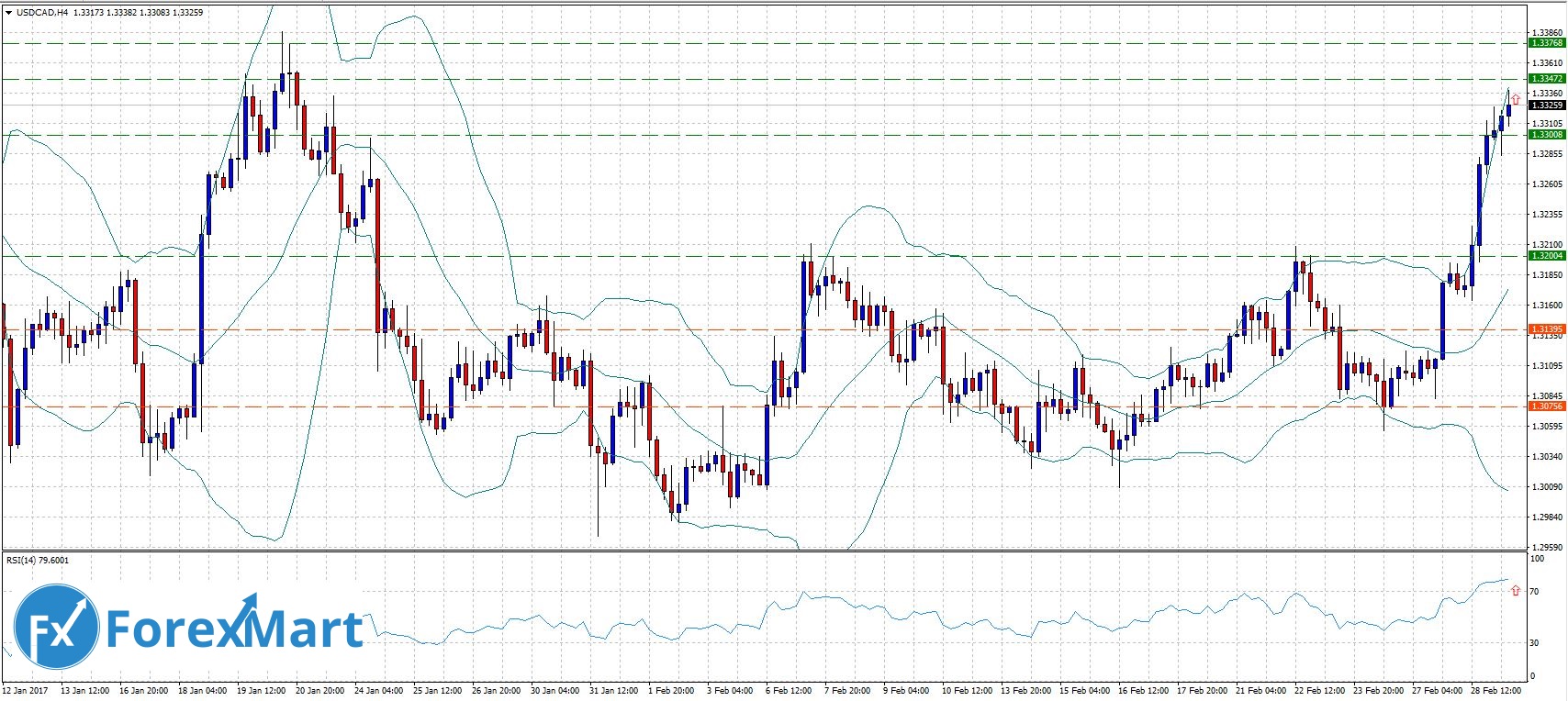The height and width of the screenshot is (701, 1568).
Task: Select the green 1.33008 level tag
Action: coord(1547,135)
